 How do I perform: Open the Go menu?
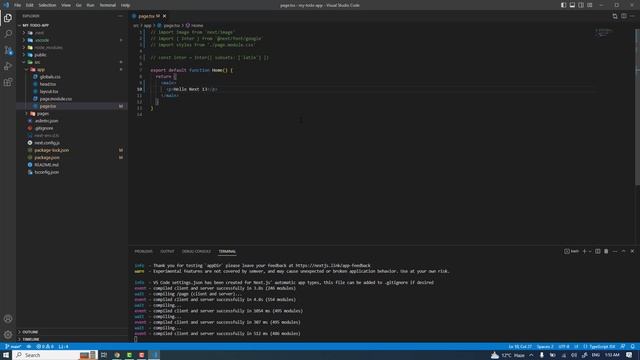(79, 5)
